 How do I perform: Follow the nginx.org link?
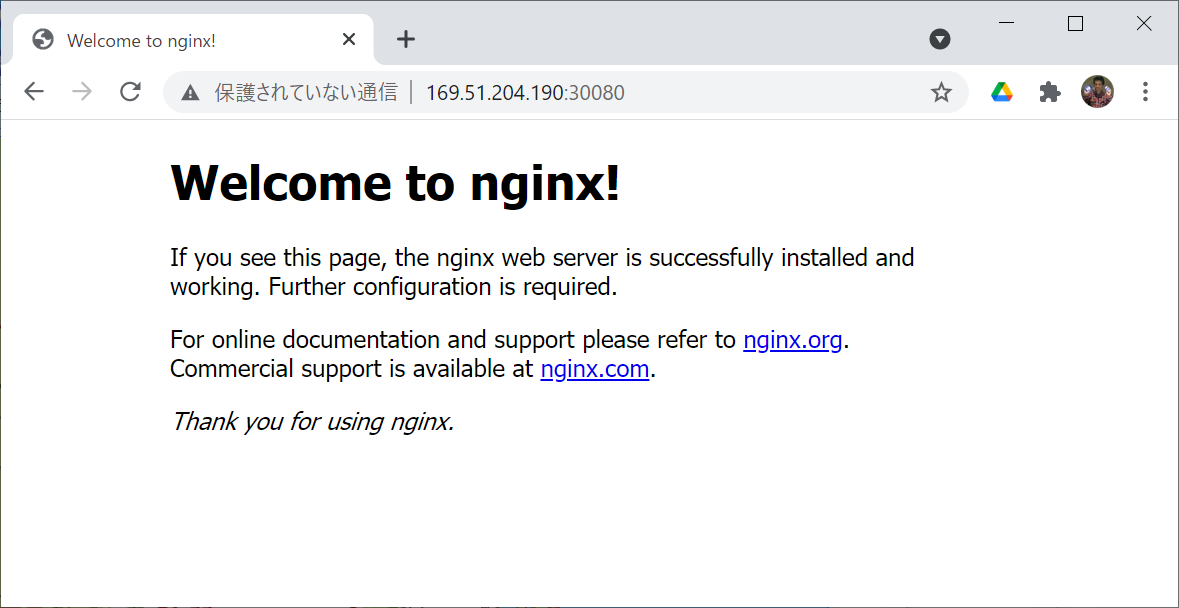[x=792, y=340]
